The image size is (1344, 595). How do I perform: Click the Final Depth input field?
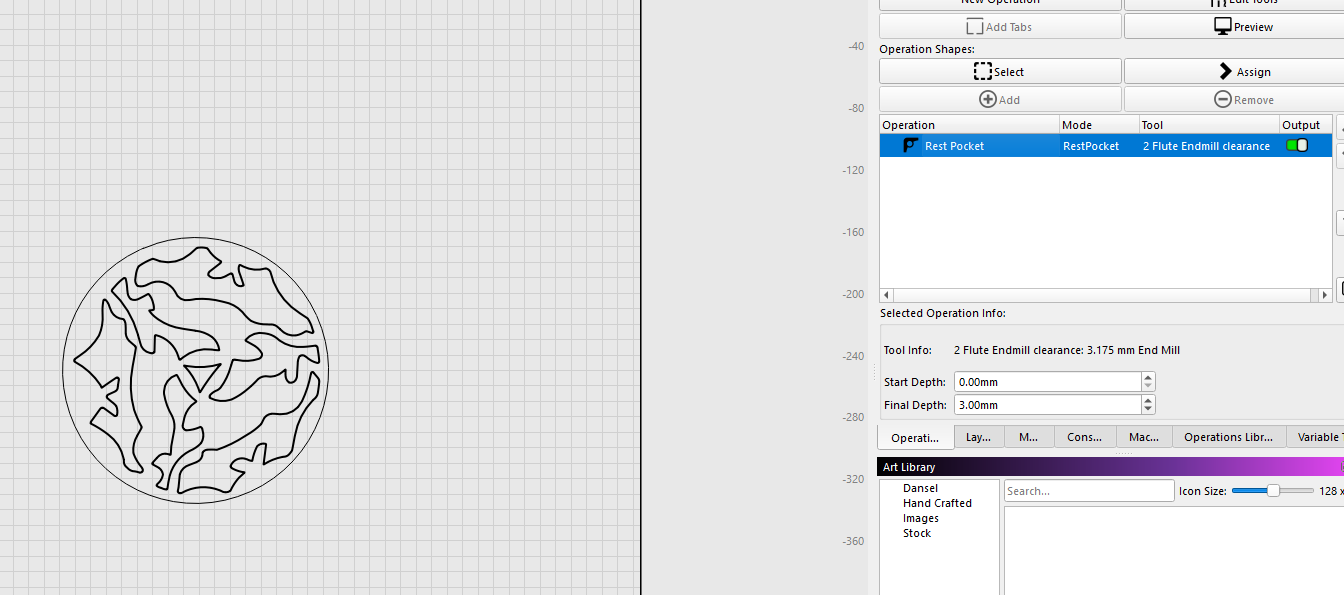(x=1046, y=405)
